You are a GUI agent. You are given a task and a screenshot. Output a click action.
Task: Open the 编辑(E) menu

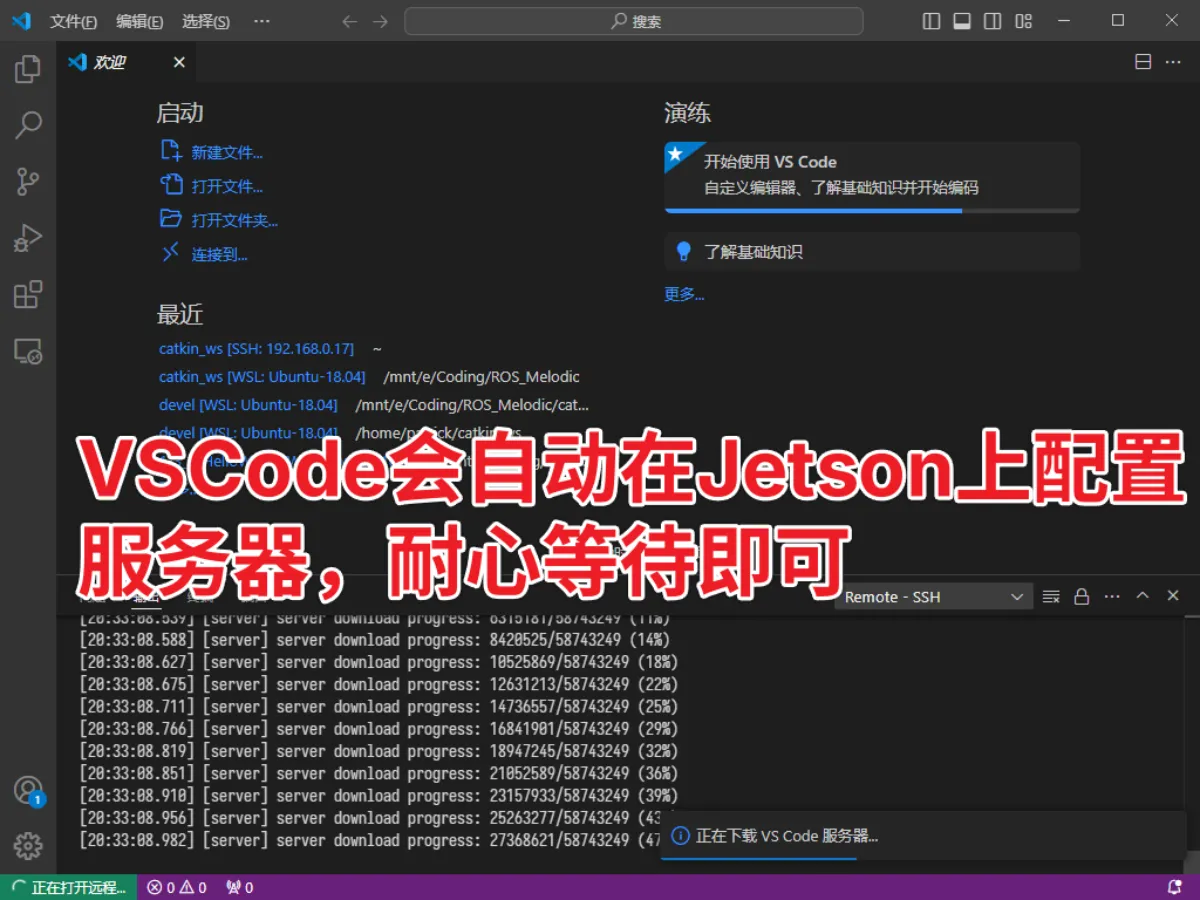pyautogui.click(x=137, y=20)
